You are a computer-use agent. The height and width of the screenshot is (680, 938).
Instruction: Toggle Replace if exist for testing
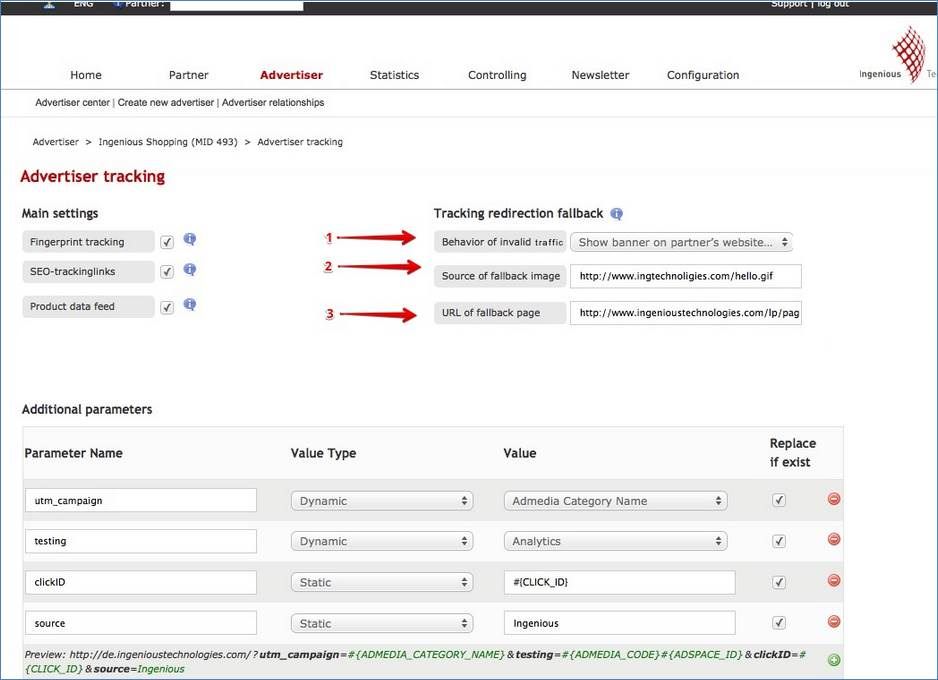pos(779,541)
